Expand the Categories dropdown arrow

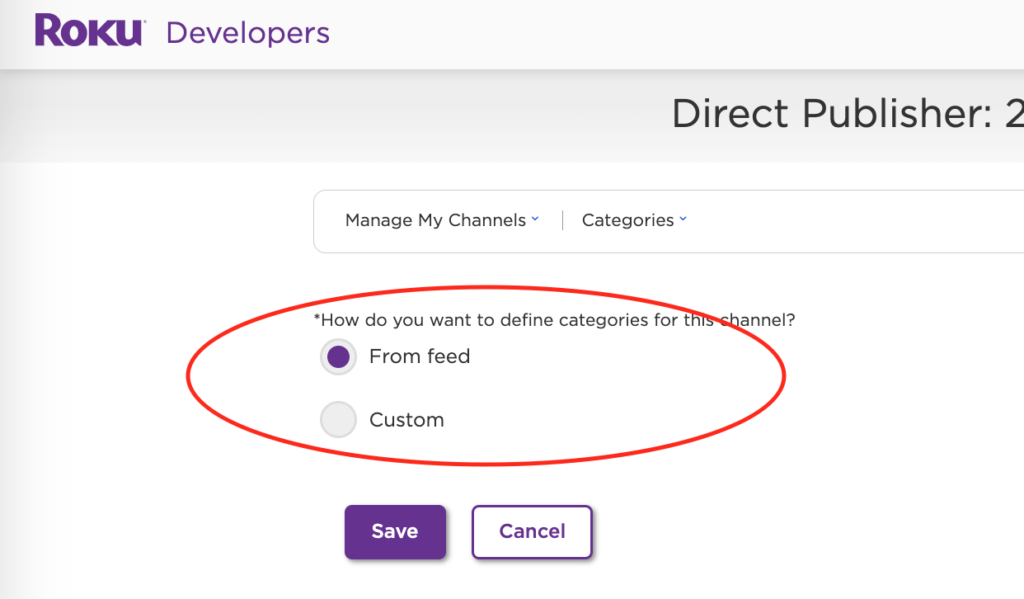683,219
